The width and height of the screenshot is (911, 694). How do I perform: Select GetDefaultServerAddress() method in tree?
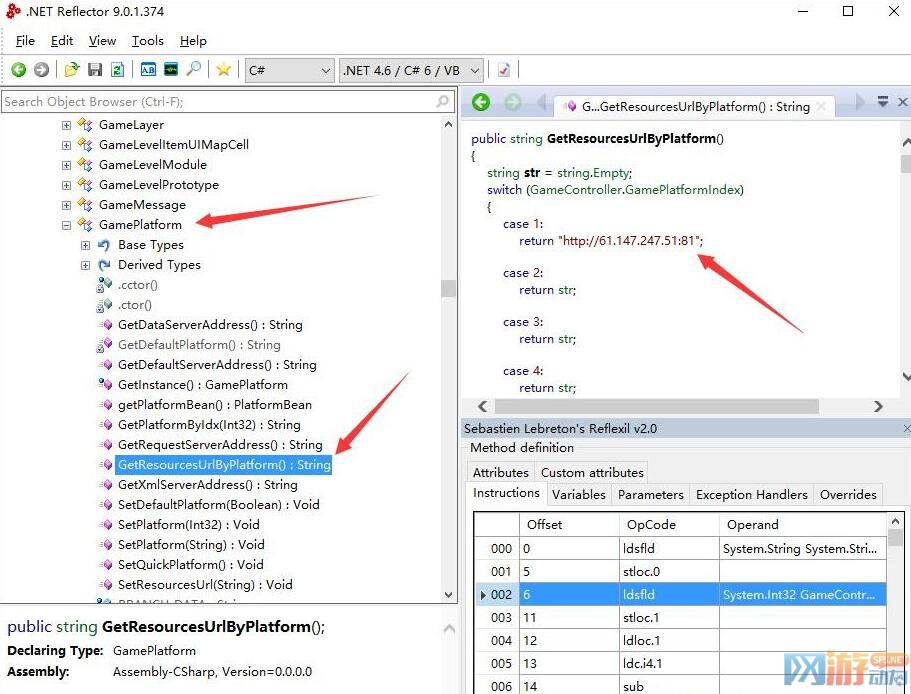click(x=217, y=365)
